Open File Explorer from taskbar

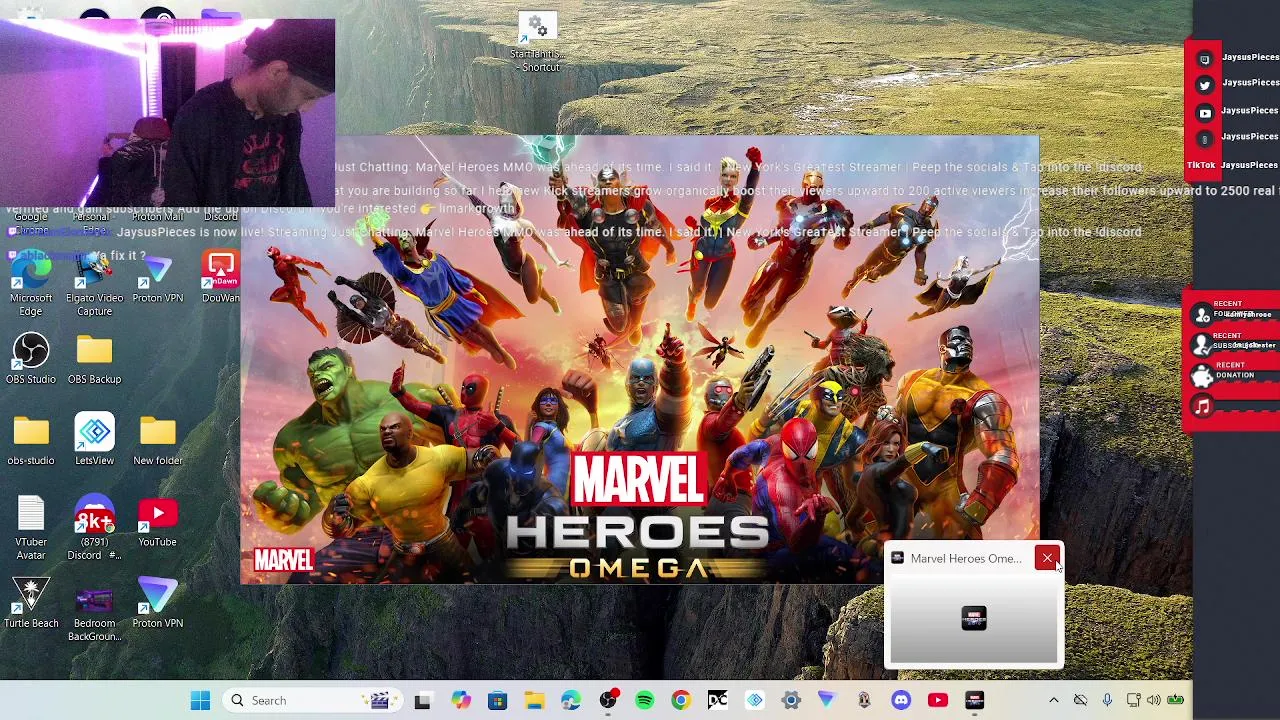534,700
